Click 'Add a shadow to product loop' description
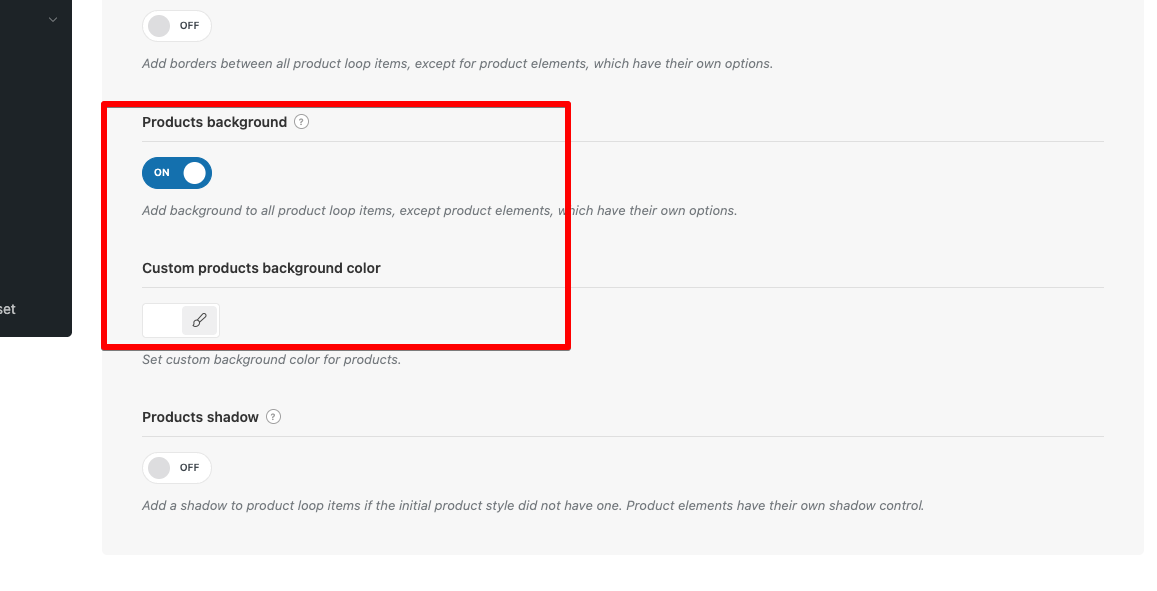 click(533, 506)
